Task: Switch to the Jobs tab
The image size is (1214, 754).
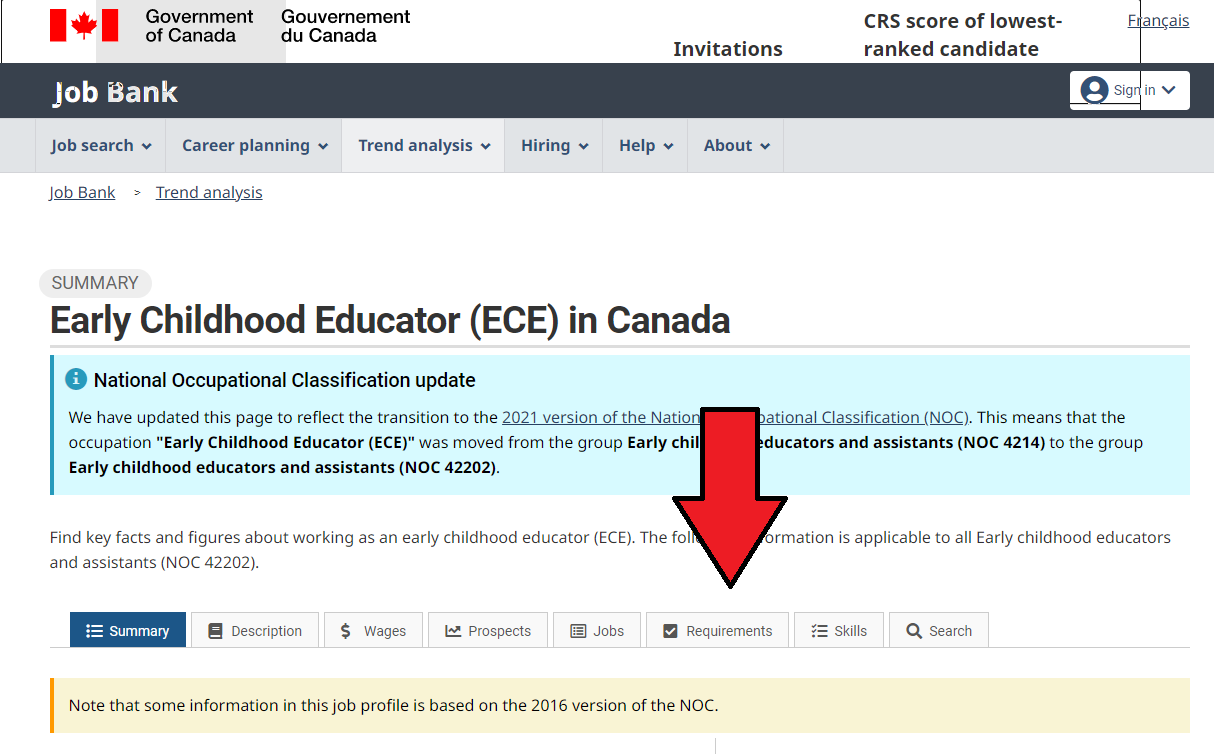Action: 597,631
